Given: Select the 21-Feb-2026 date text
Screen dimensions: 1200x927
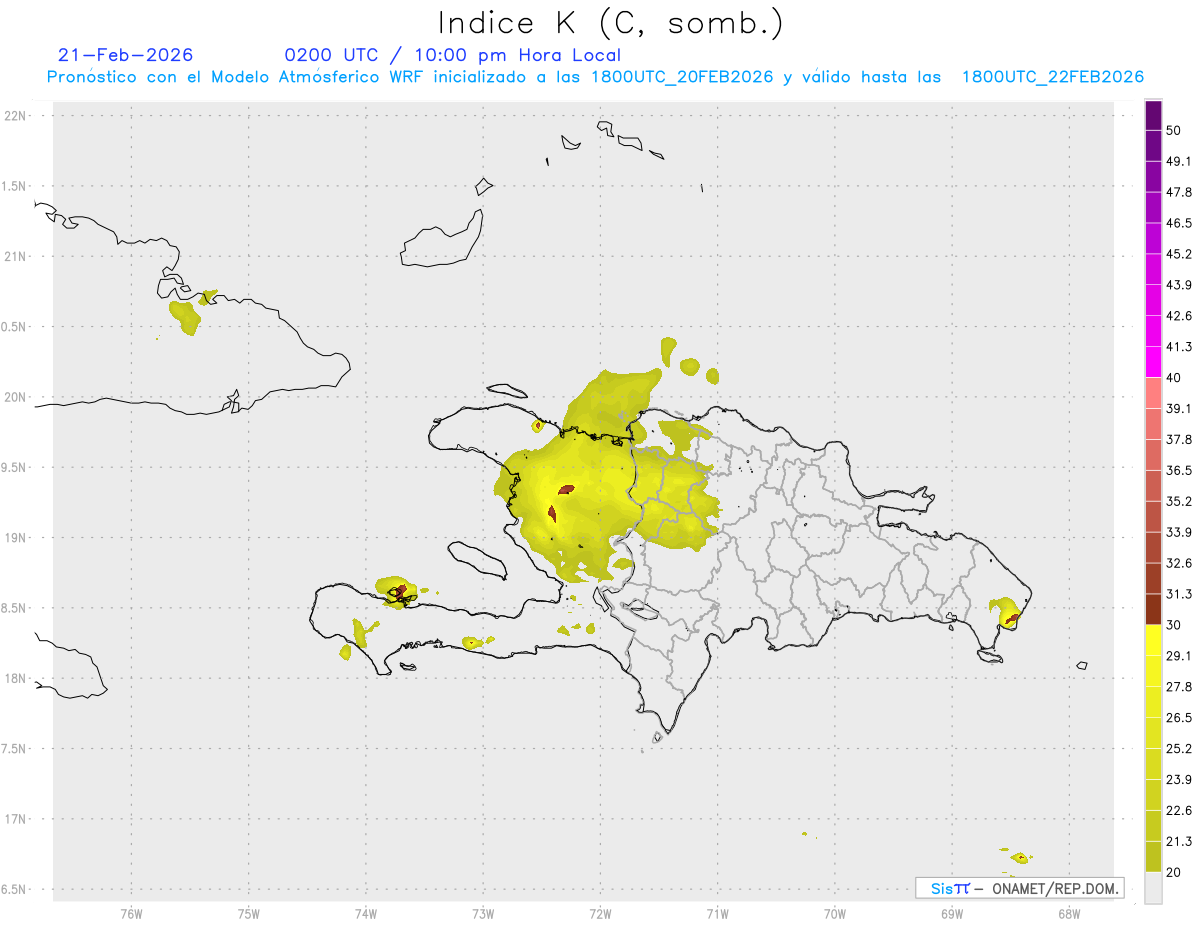Looking at the screenshot, I should click(125, 55).
